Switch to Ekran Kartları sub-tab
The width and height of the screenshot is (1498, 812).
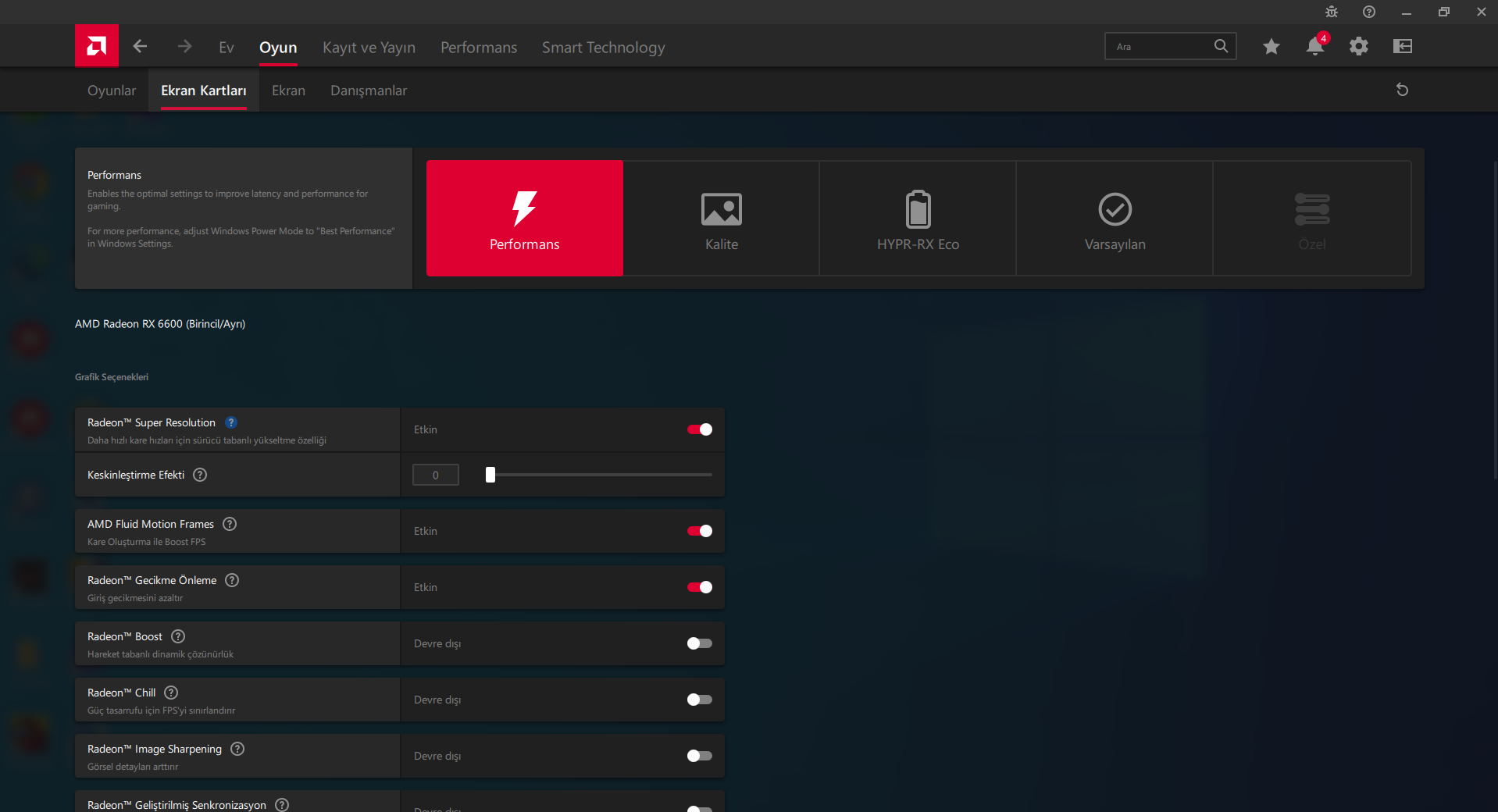coord(204,91)
